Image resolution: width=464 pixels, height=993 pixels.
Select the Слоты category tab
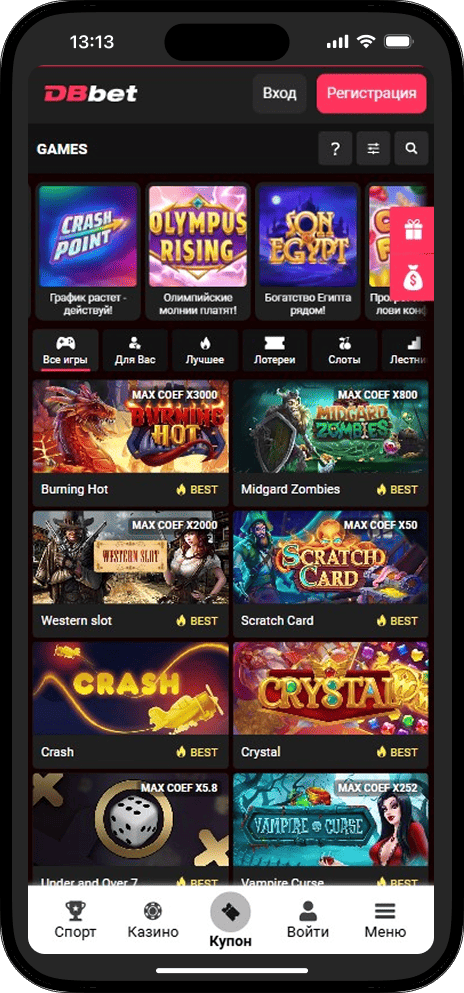click(x=344, y=350)
